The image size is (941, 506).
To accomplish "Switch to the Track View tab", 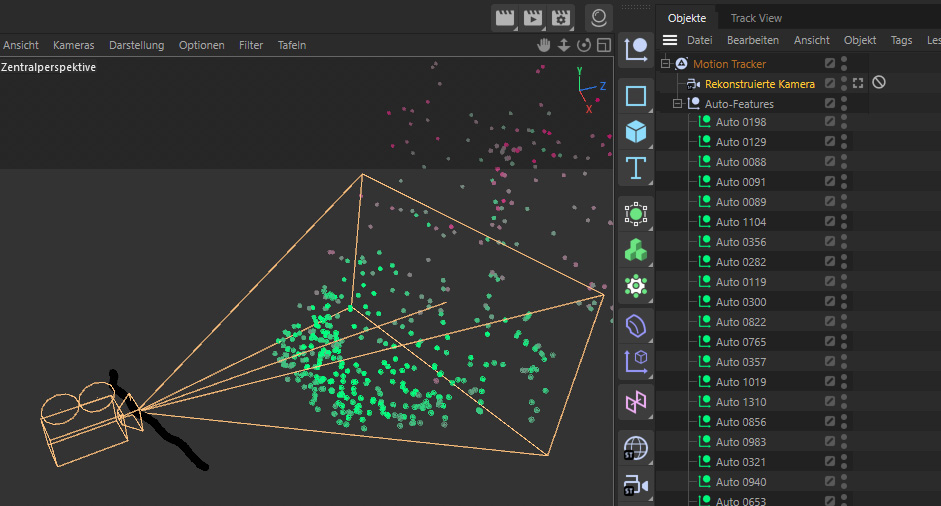I will pyautogui.click(x=756, y=18).
